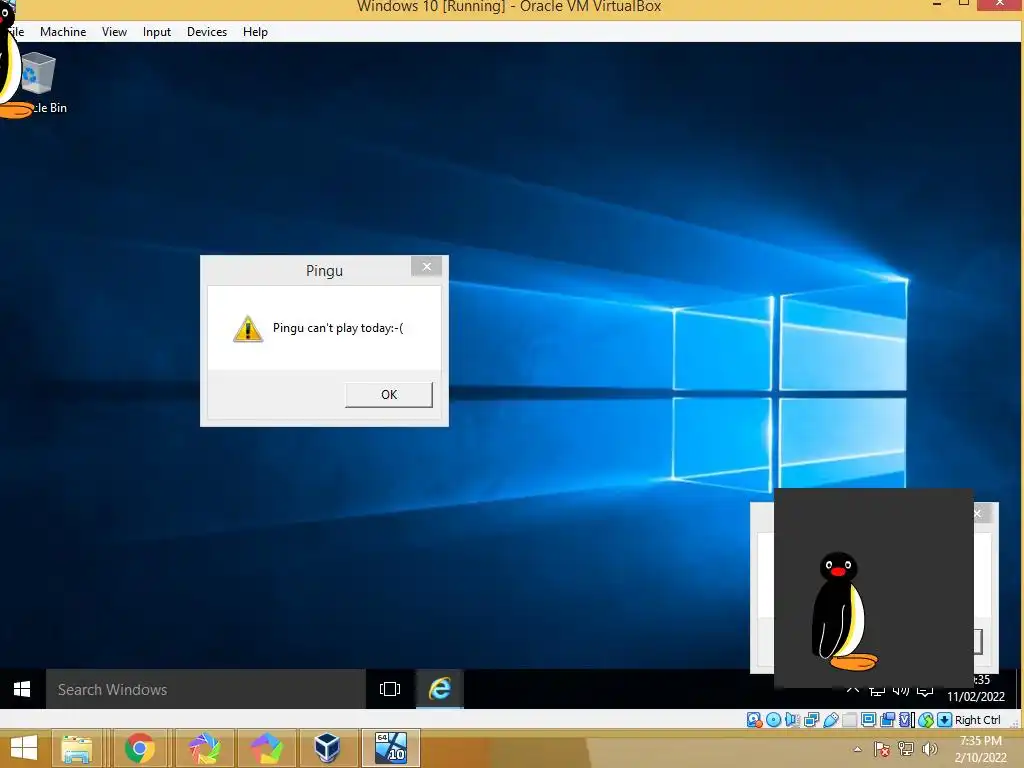This screenshot has height=768, width=1024.
Task: Open guest volume tray icon
Action: pos(901,691)
